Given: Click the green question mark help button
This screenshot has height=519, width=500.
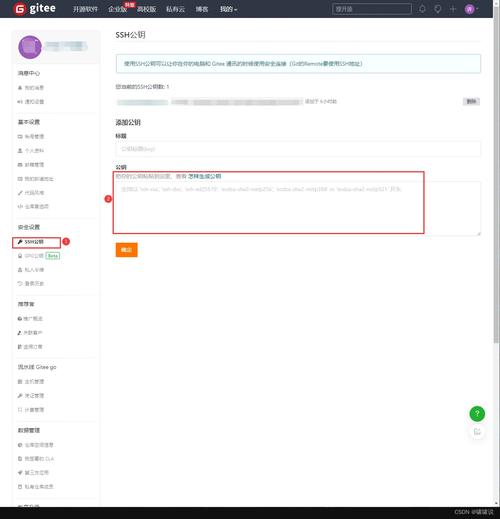Looking at the screenshot, I should coord(477,414).
